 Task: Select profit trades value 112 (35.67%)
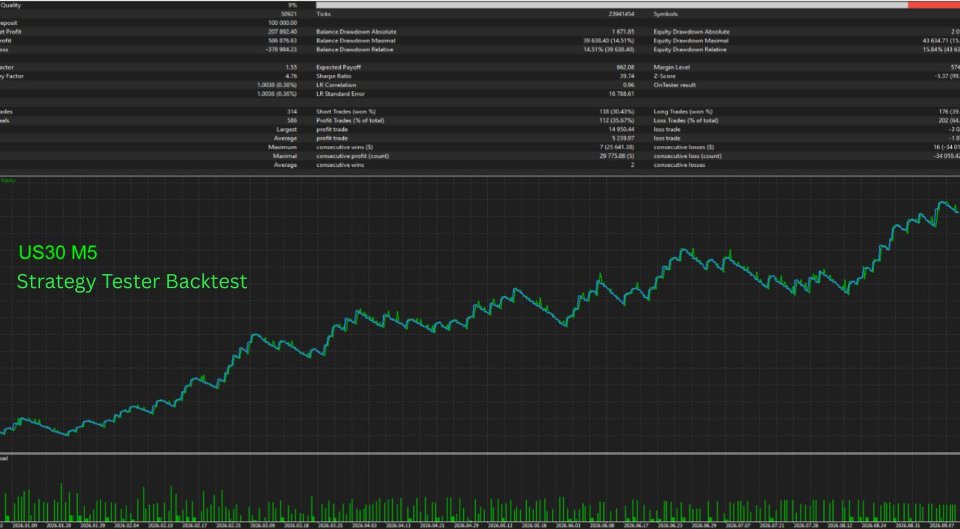click(x=616, y=121)
